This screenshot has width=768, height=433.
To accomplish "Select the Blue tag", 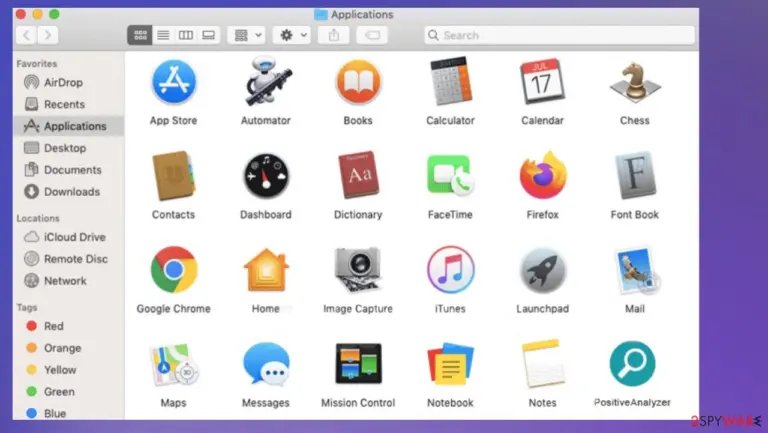I will [x=69, y=413].
